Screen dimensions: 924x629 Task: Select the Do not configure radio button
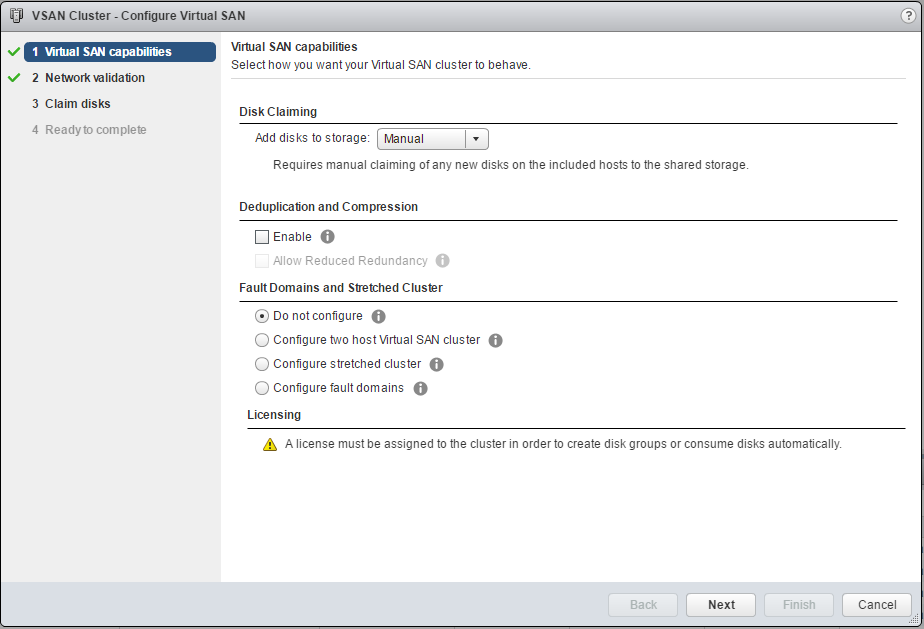pos(262,316)
